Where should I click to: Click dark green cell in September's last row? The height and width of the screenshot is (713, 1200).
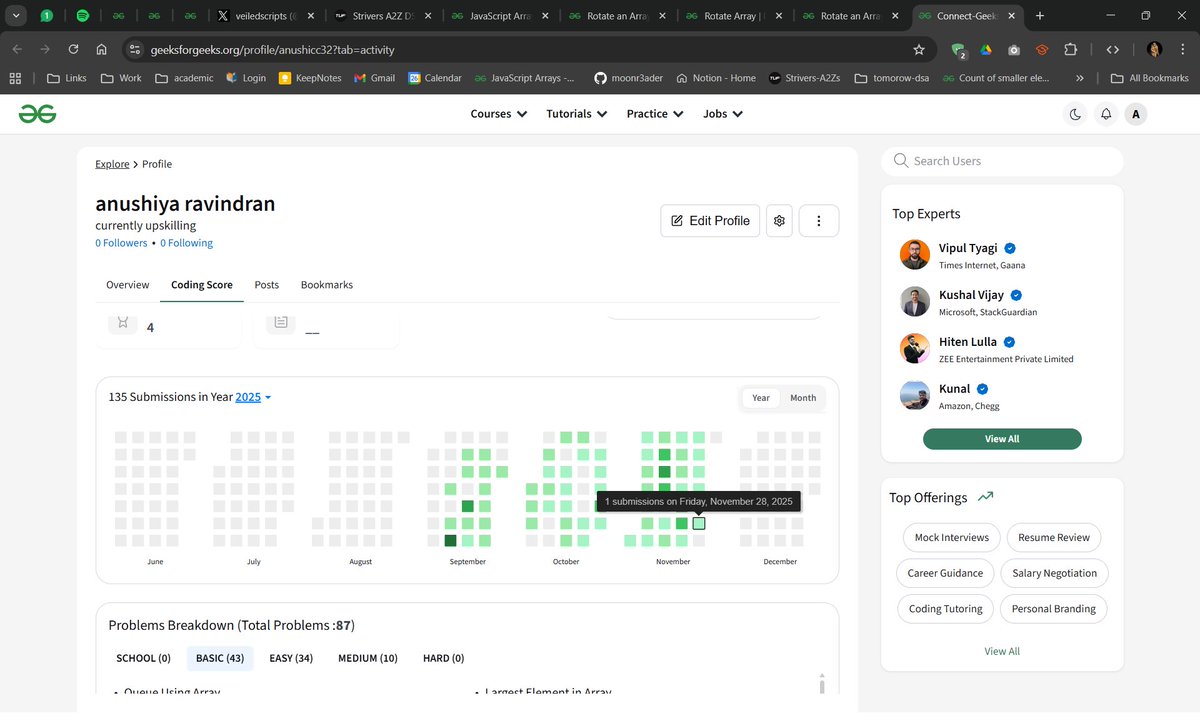tap(450, 541)
